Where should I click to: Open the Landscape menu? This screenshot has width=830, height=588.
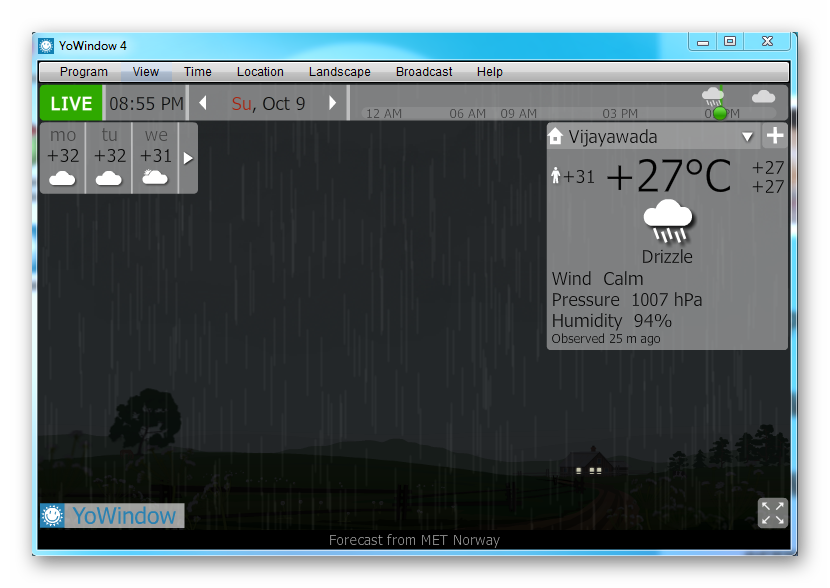[x=339, y=71]
